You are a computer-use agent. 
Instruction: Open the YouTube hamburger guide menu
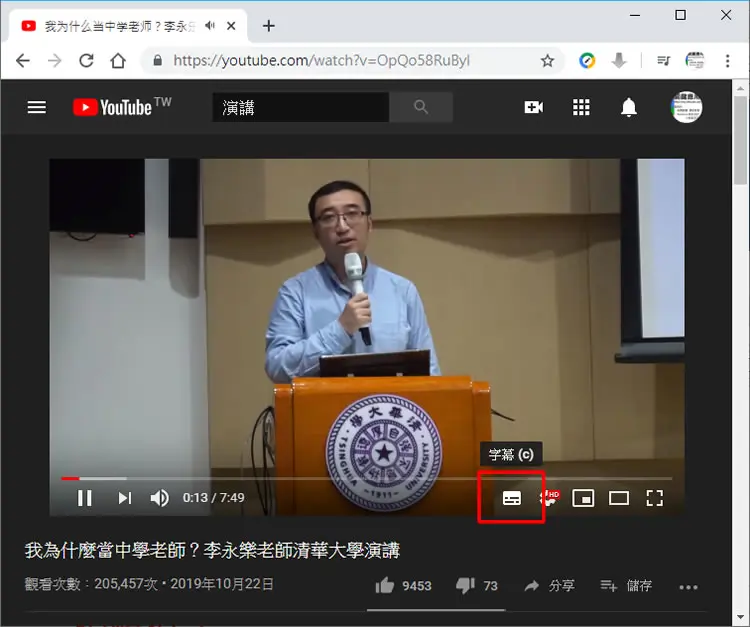37,107
